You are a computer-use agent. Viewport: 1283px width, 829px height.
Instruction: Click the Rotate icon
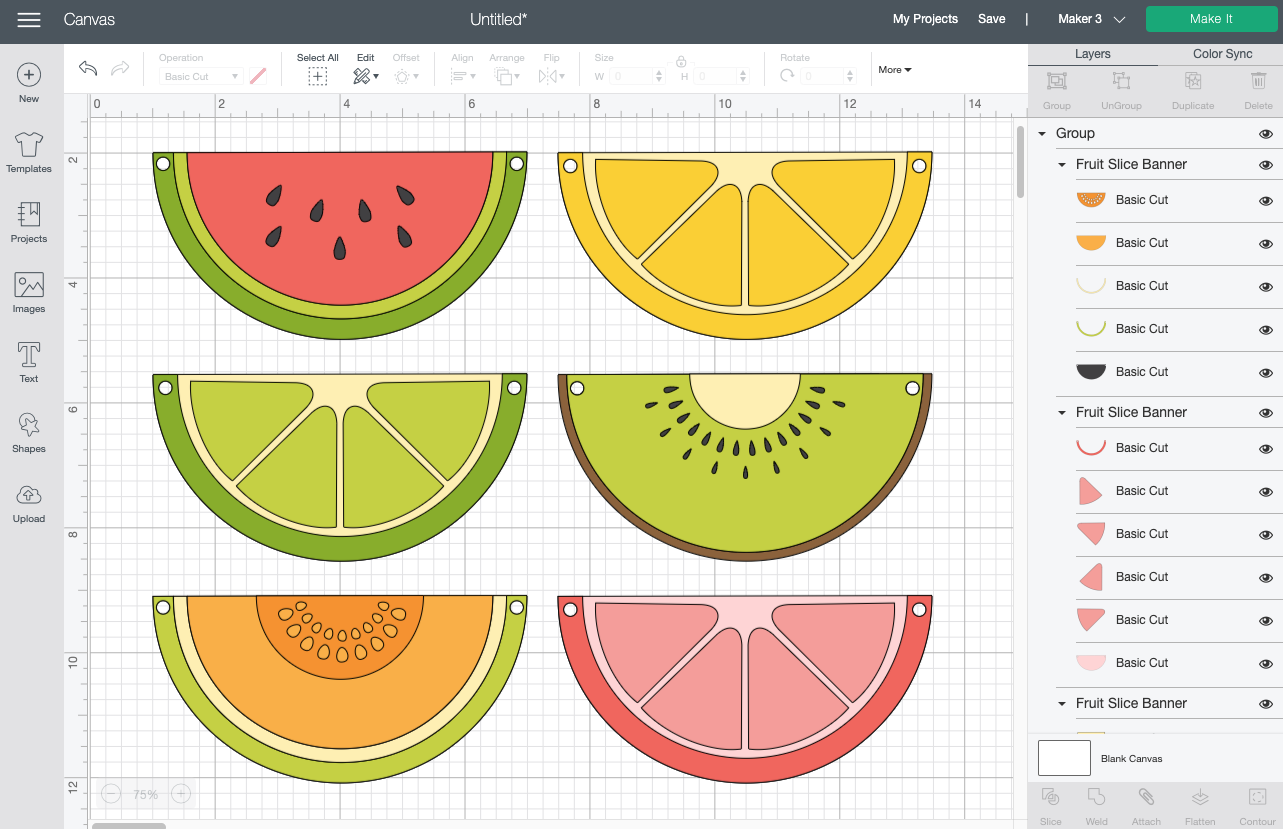787,76
